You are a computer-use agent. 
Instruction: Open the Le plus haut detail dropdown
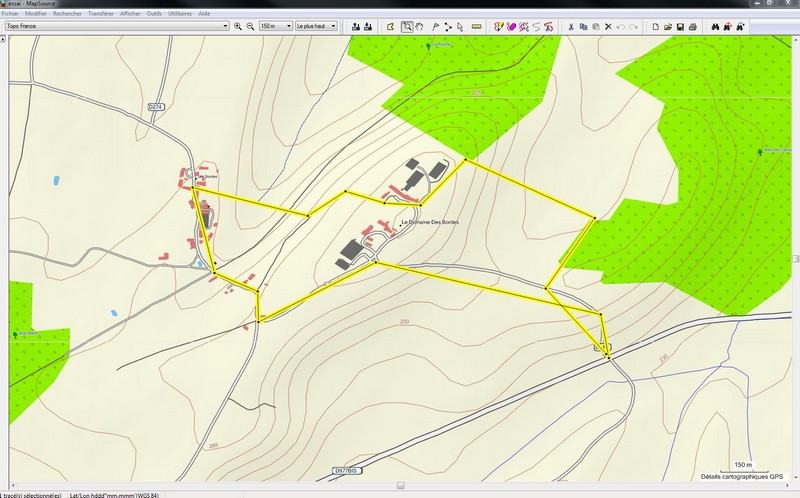tap(316, 26)
